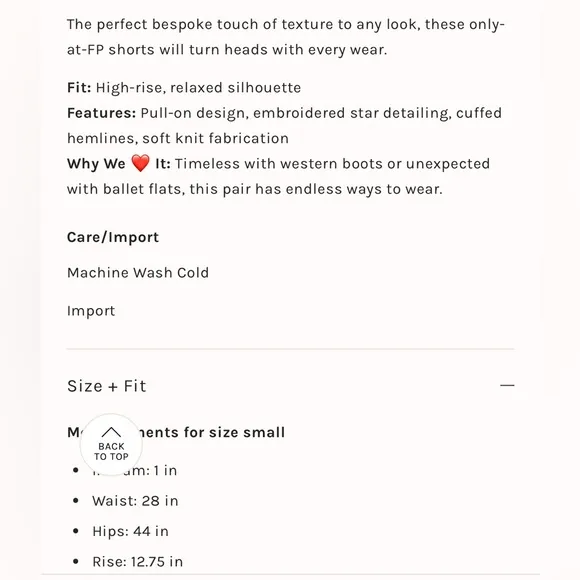Click the bold Fit: label
This screenshot has height=580, width=580.
(x=79, y=88)
